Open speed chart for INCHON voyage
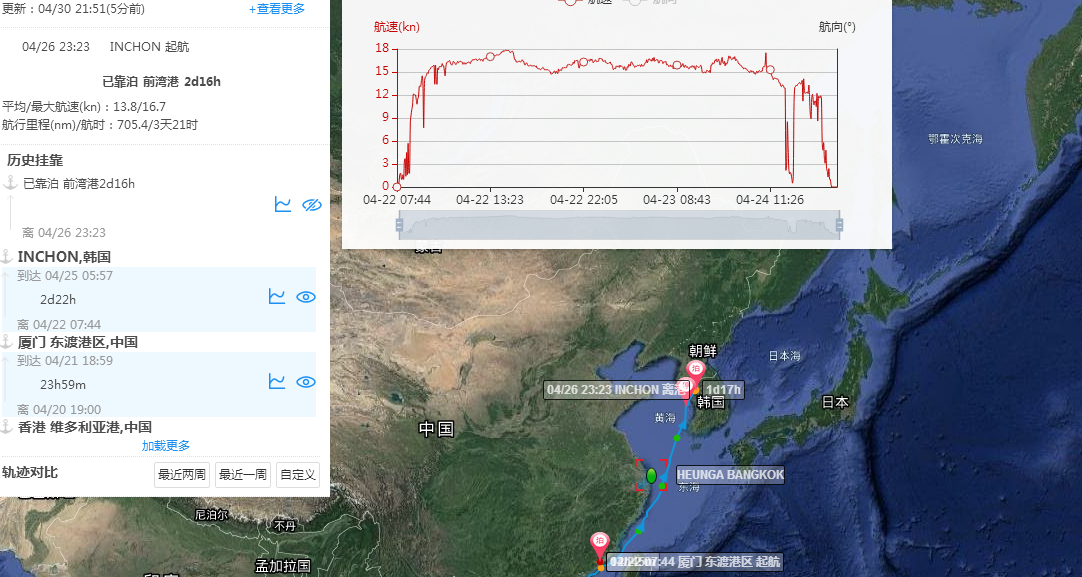This screenshot has height=577, width=1082. [277, 296]
